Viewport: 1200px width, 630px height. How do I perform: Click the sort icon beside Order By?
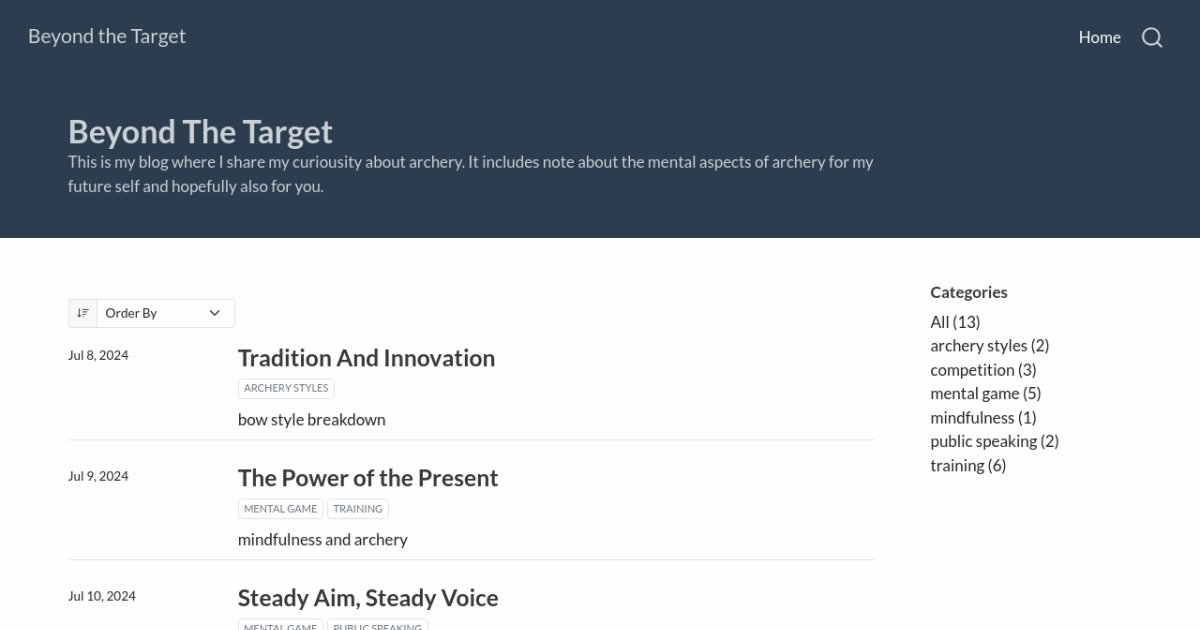83,312
